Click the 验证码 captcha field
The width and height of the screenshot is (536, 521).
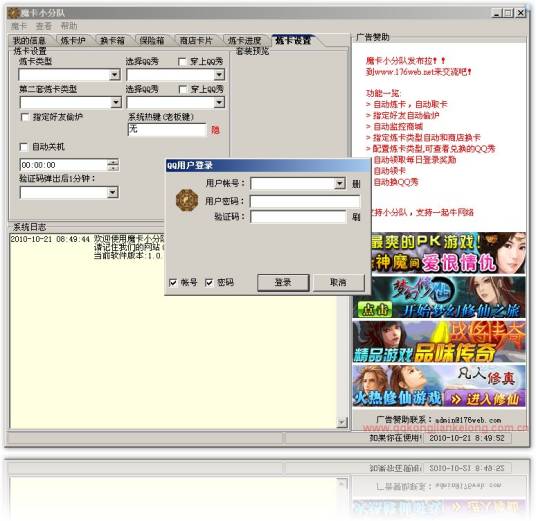tap(298, 217)
